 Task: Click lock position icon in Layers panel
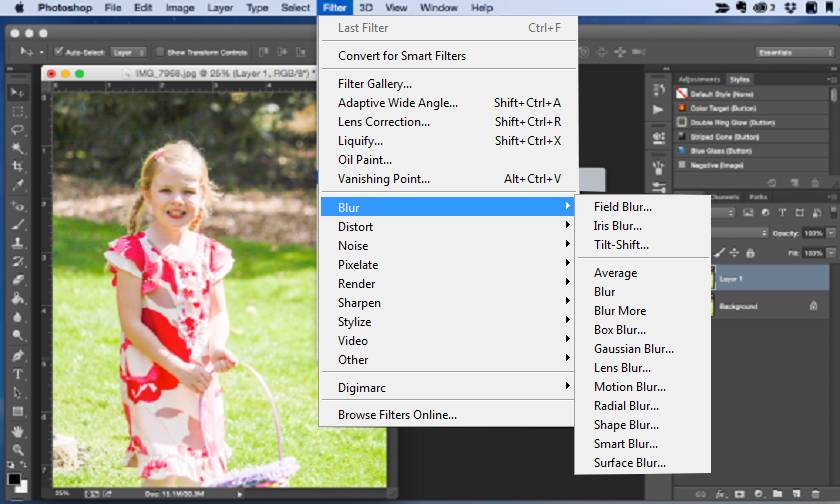click(734, 252)
